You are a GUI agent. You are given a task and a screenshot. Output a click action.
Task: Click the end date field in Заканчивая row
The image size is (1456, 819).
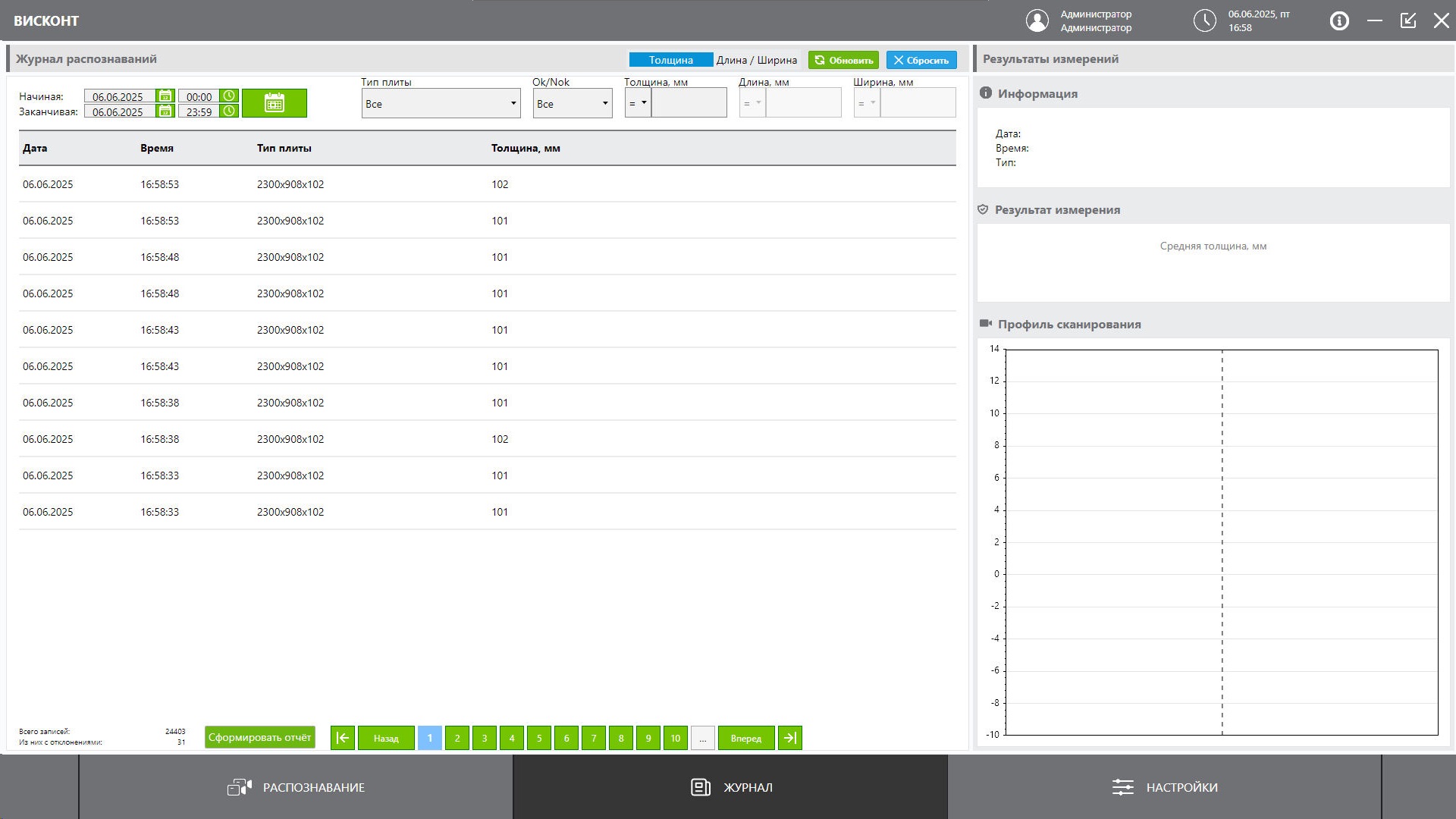coord(119,111)
